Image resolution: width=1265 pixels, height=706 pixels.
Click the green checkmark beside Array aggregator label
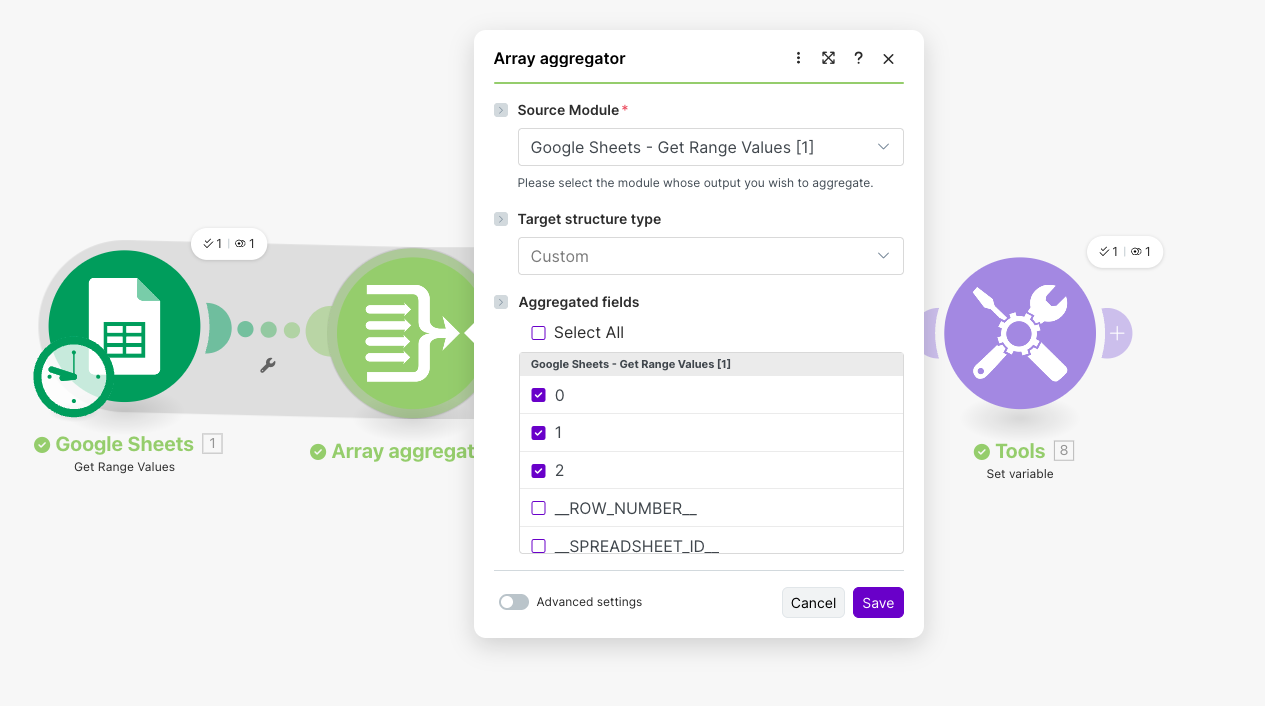[x=318, y=452]
